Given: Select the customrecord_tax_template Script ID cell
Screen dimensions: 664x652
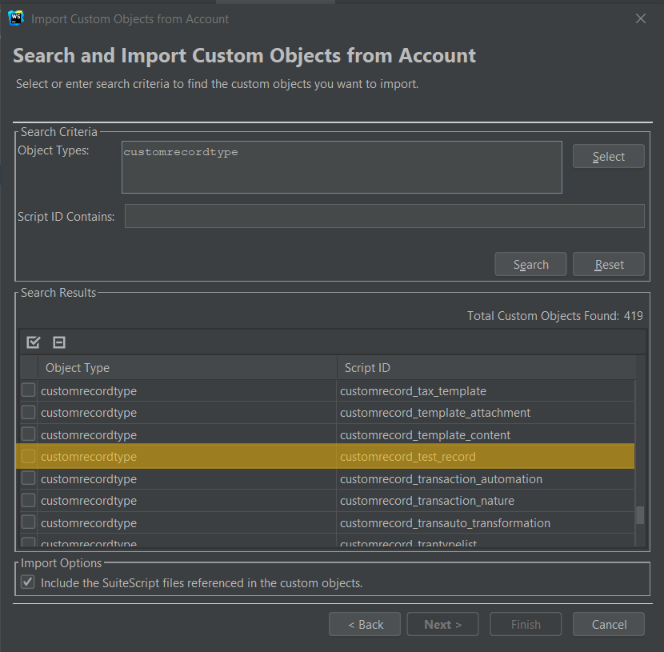Looking at the screenshot, I should [486, 391].
